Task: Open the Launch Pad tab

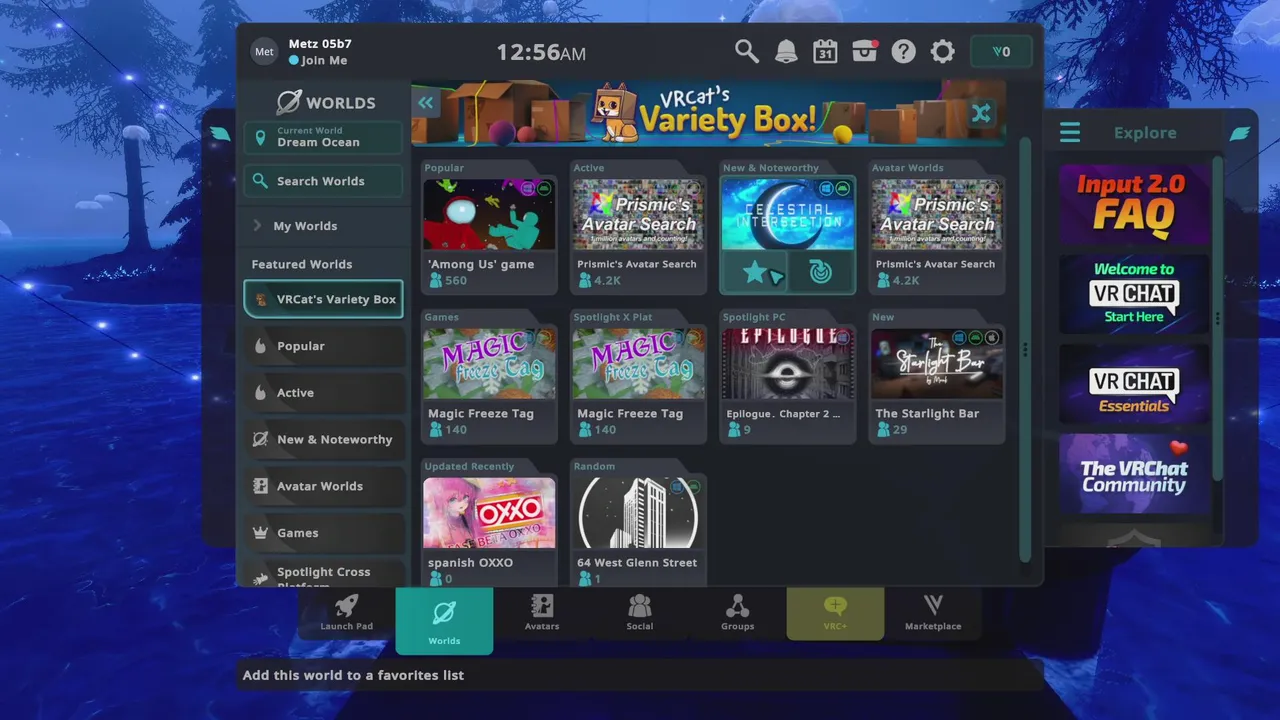Action: point(346,612)
